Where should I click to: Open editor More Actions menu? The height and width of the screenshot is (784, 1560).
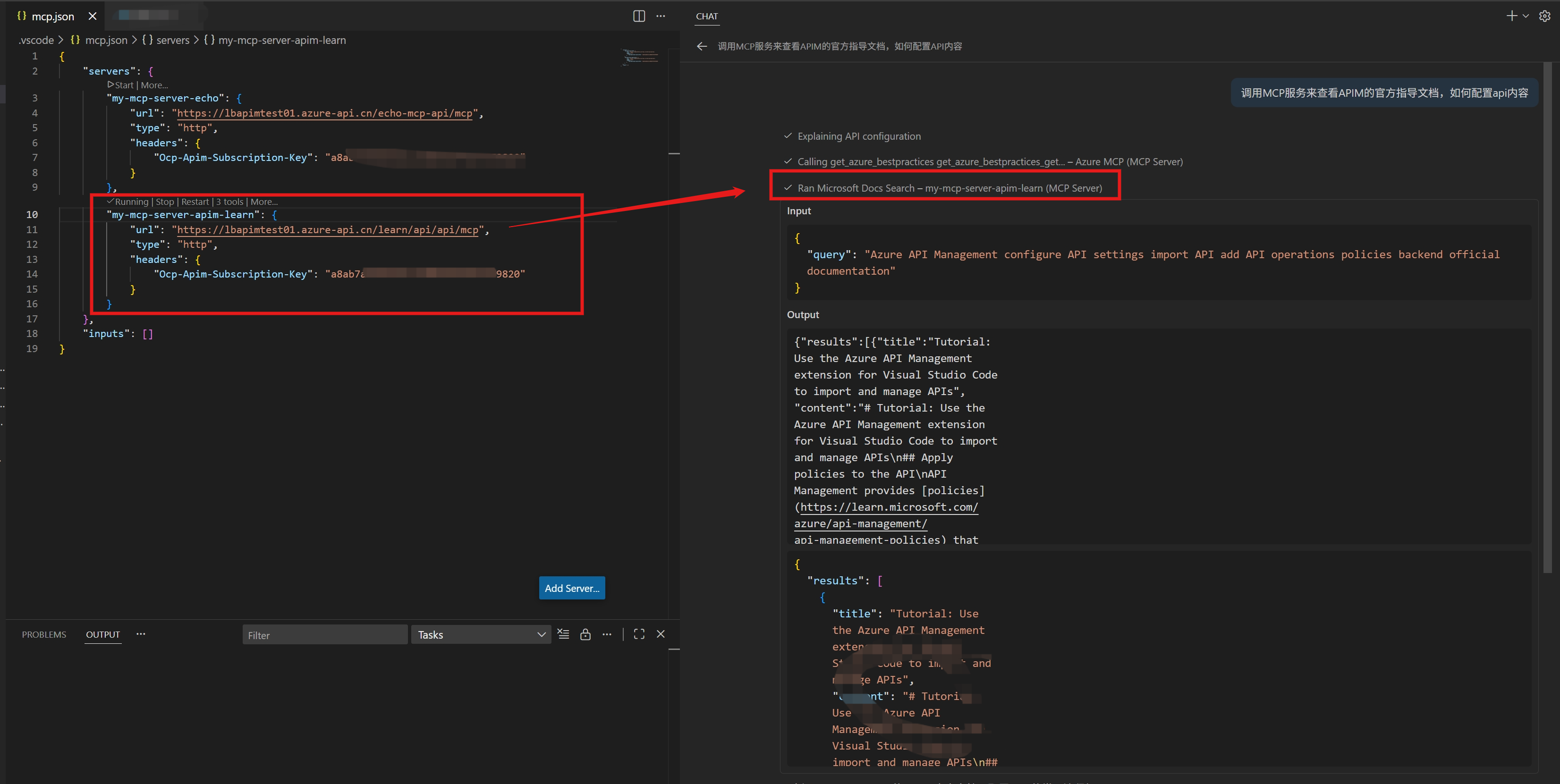[661, 17]
